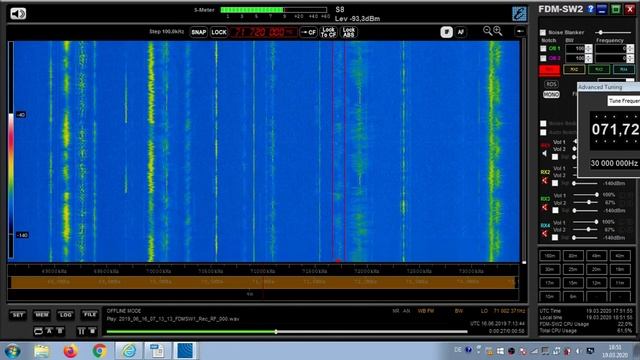Open the MEM memory button
The width and height of the screenshot is (640, 360).
[x=42, y=315]
